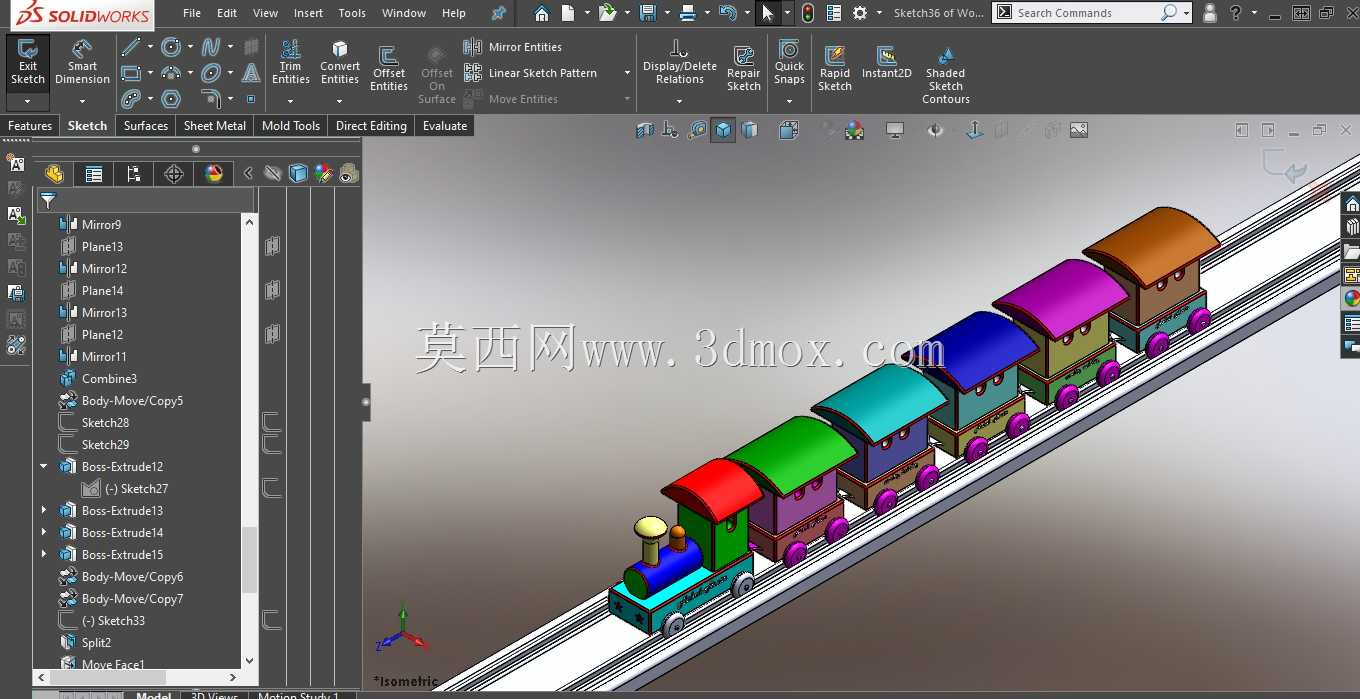Open the Options gear icon
This screenshot has height=699, width=1360.
[860, 13]
